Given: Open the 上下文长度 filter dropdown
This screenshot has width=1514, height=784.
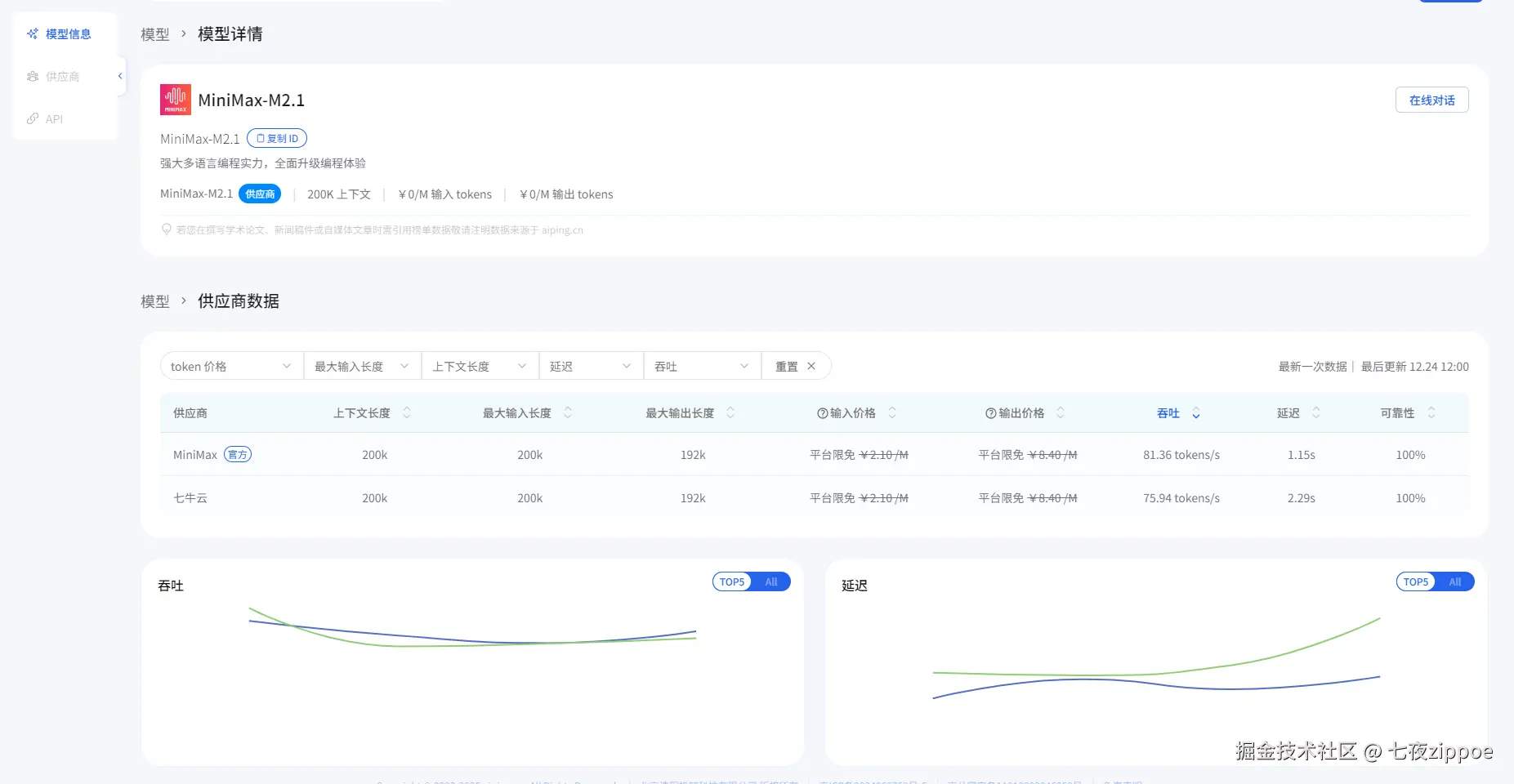Looking at the screenshot, I should 480,367.
